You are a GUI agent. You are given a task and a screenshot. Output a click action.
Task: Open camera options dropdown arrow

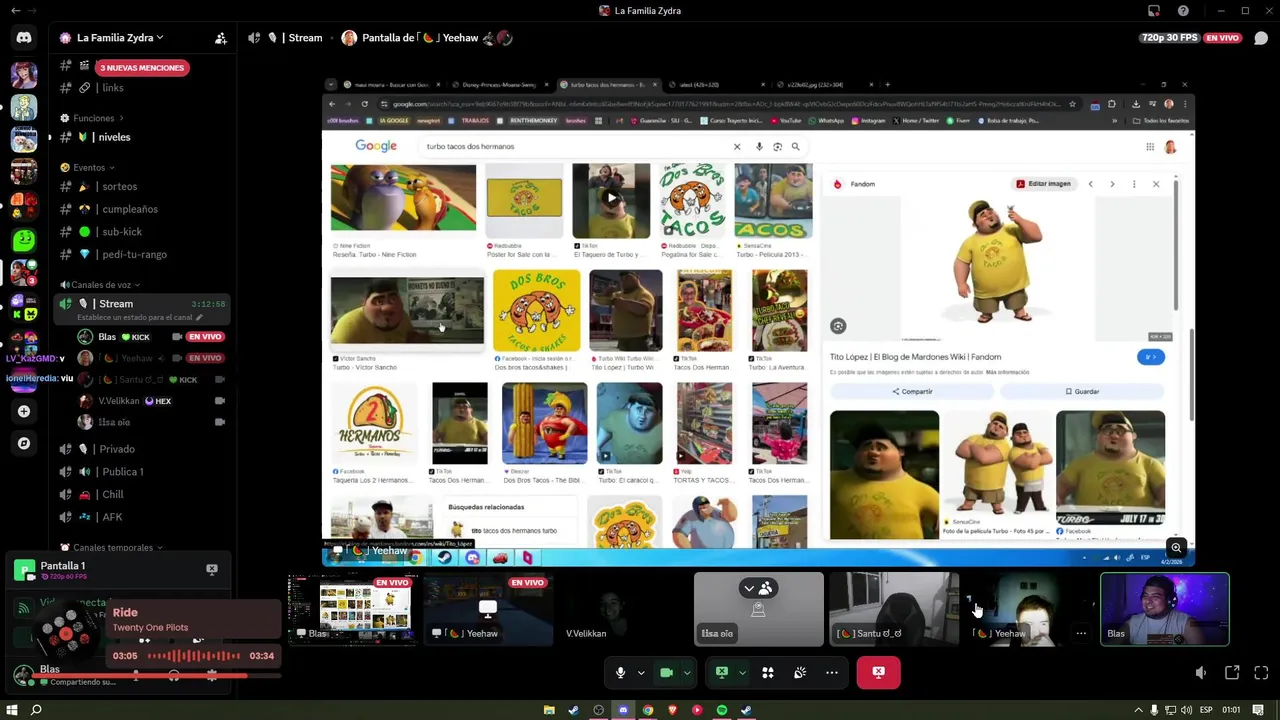[x=686, y=673]
